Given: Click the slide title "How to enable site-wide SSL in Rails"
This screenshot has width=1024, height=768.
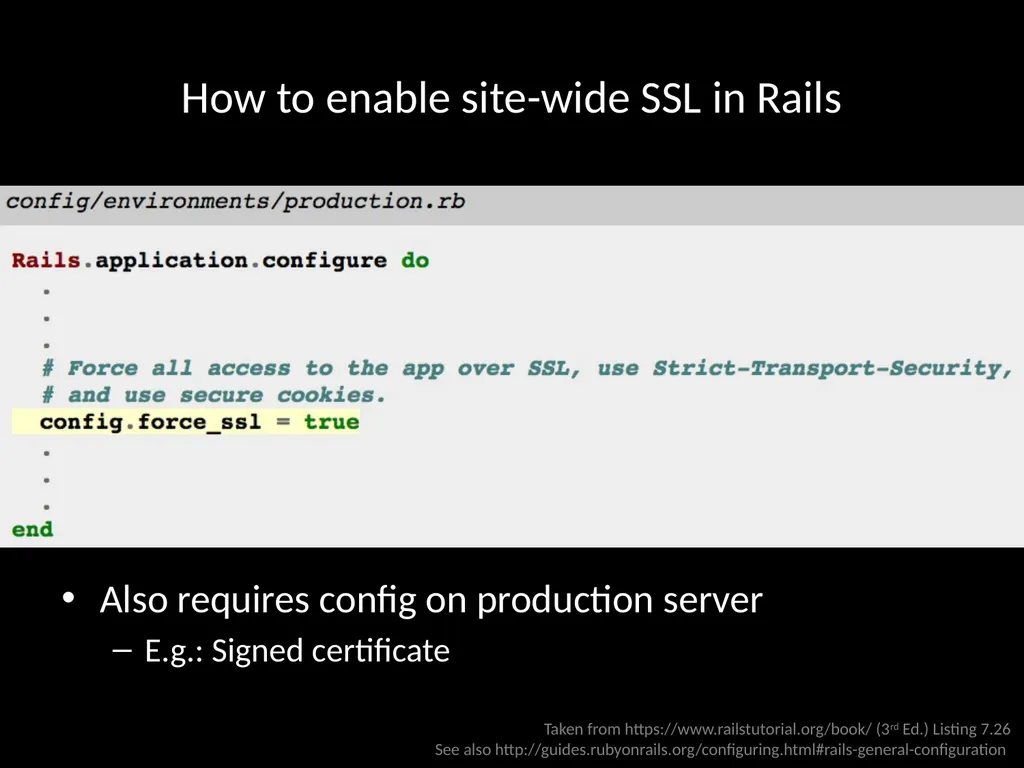Looking at the screenshot, I should pyautogui.click(x=511, y=99).
